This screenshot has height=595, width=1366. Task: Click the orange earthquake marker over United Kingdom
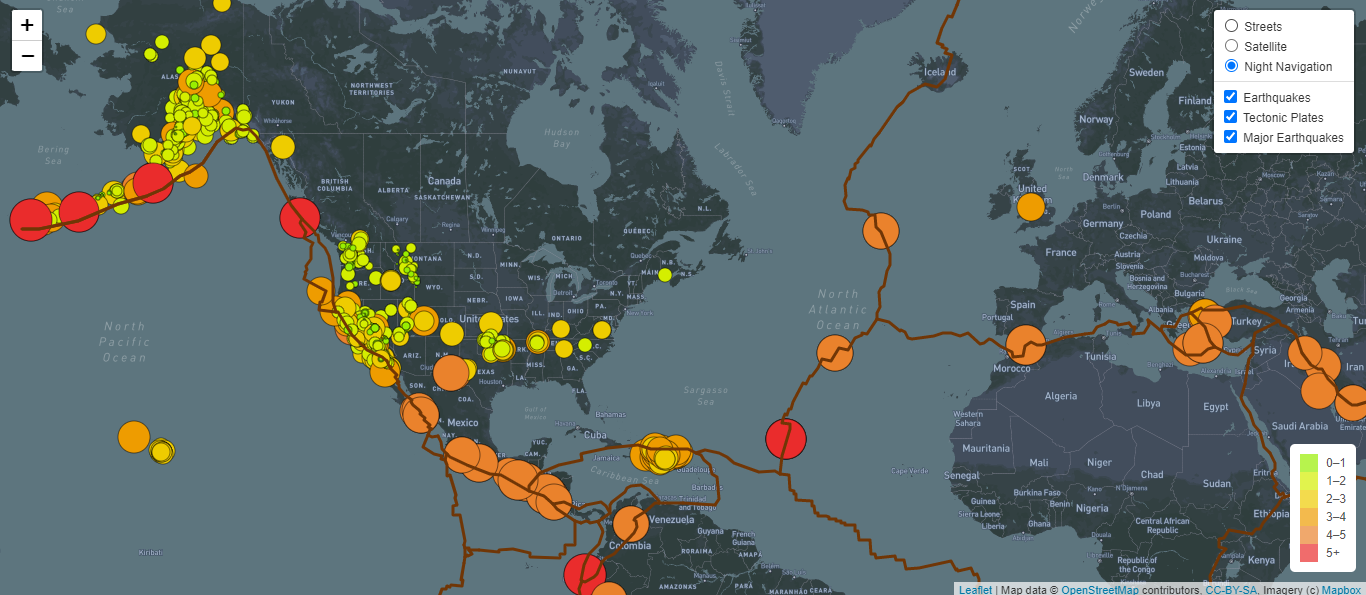(1030, 207)
